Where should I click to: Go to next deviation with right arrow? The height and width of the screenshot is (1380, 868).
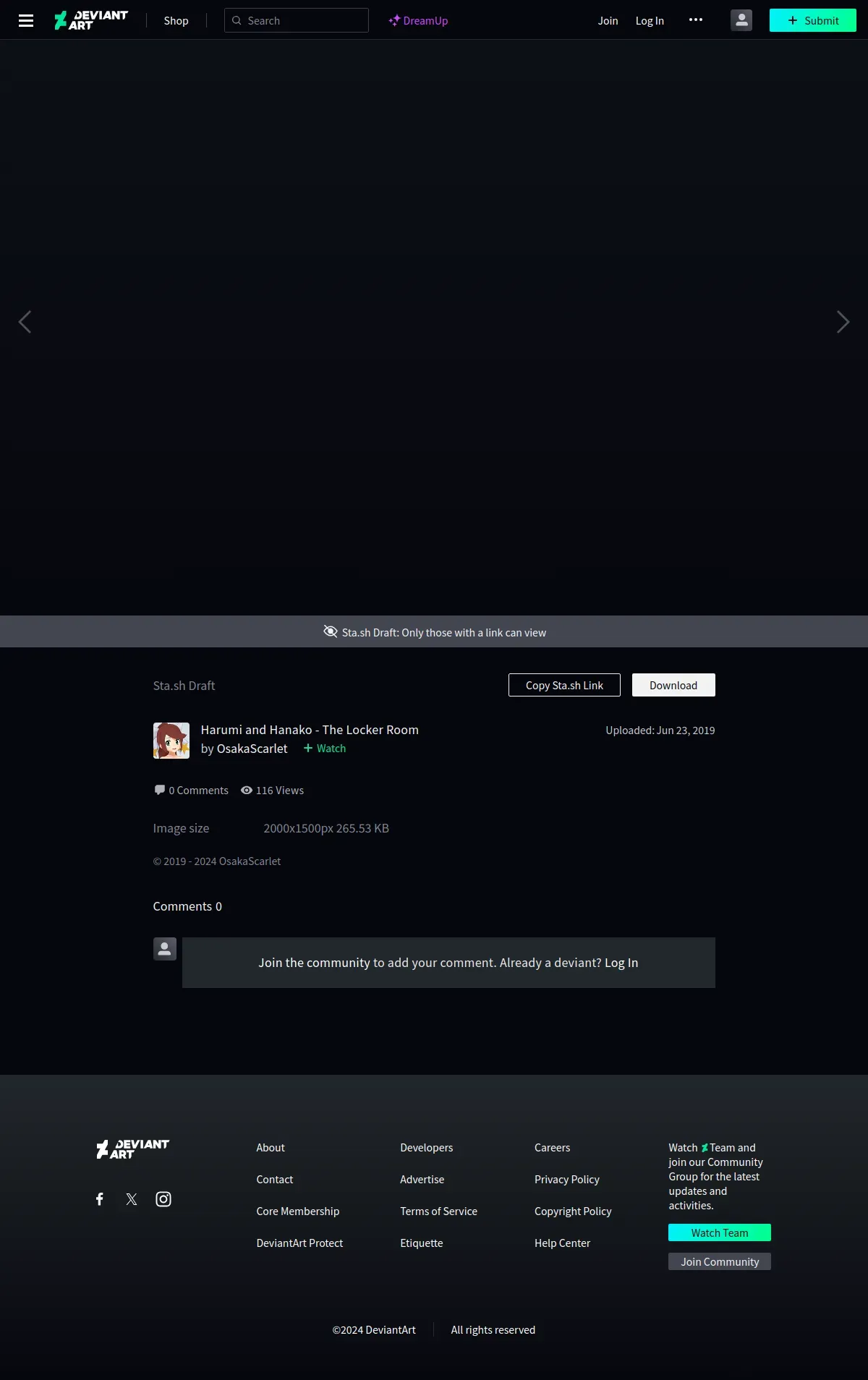coord(843,322)
